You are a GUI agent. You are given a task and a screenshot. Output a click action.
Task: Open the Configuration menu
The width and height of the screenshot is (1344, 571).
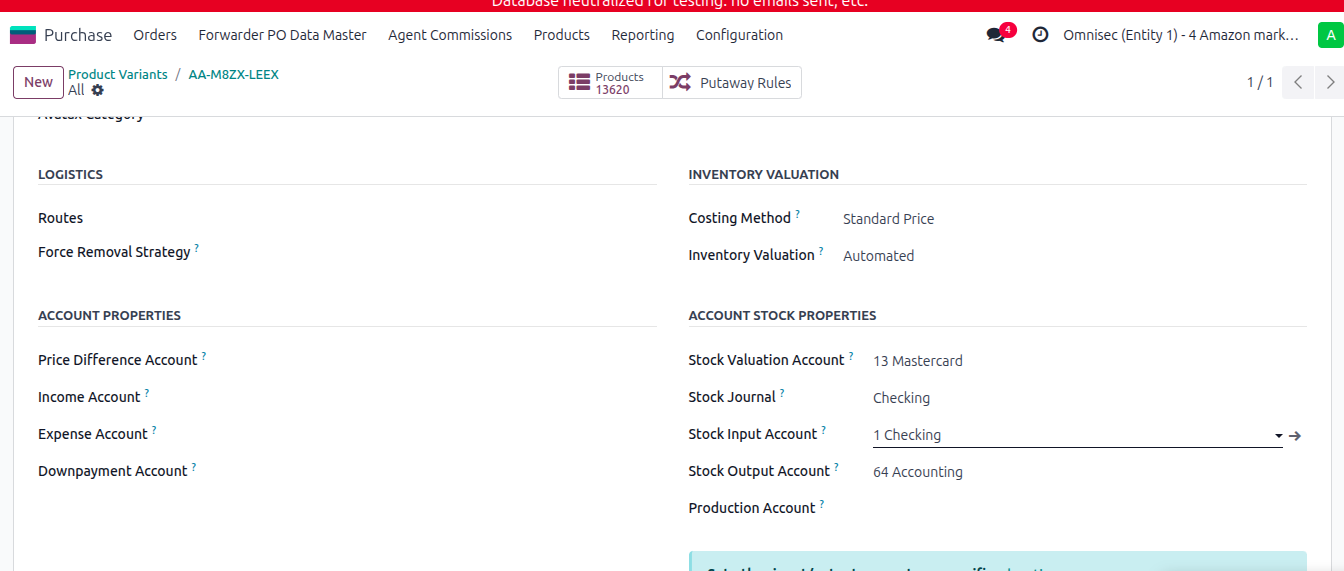(739, 35)
